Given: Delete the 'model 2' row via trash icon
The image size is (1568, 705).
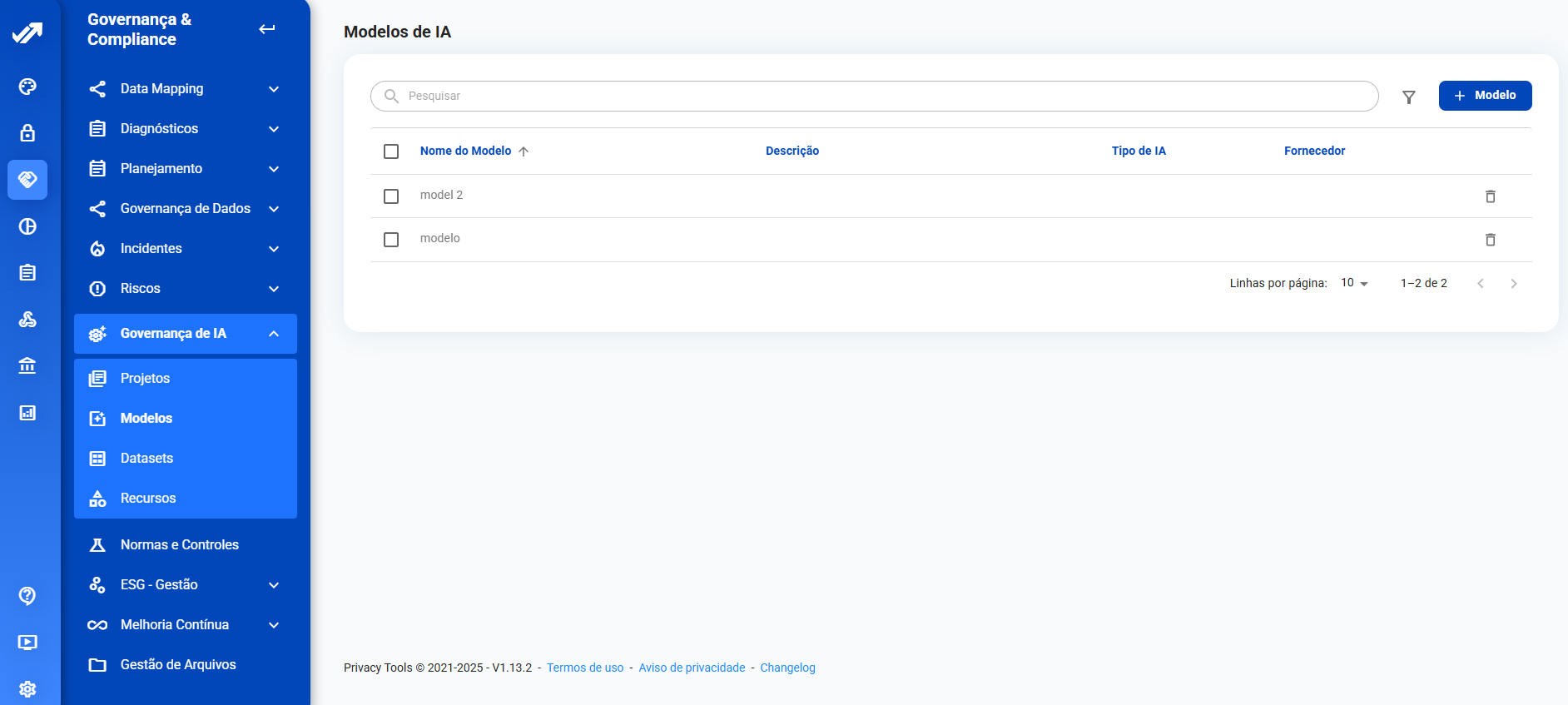Looking at the screenshot, I should [x=1490, y=196].
